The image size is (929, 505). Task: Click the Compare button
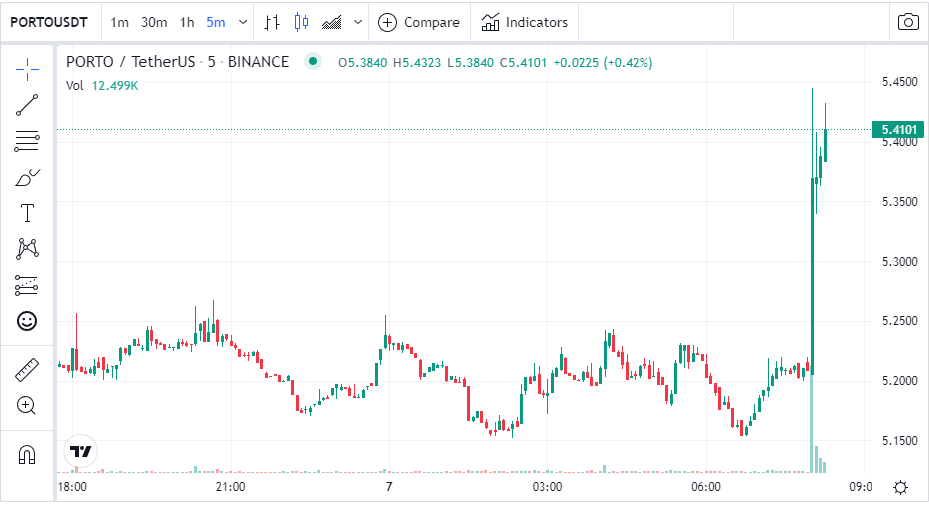click(x=419, y=23)
